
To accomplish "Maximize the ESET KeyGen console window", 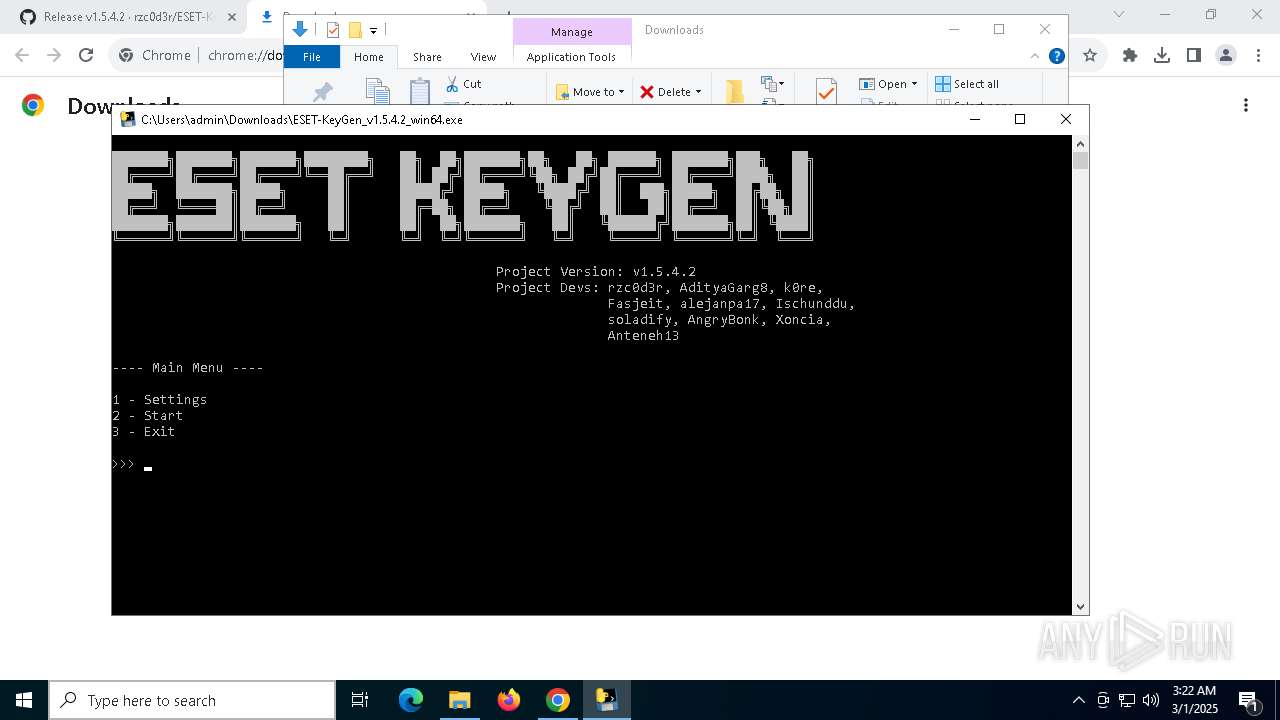I will point(1020,119).
